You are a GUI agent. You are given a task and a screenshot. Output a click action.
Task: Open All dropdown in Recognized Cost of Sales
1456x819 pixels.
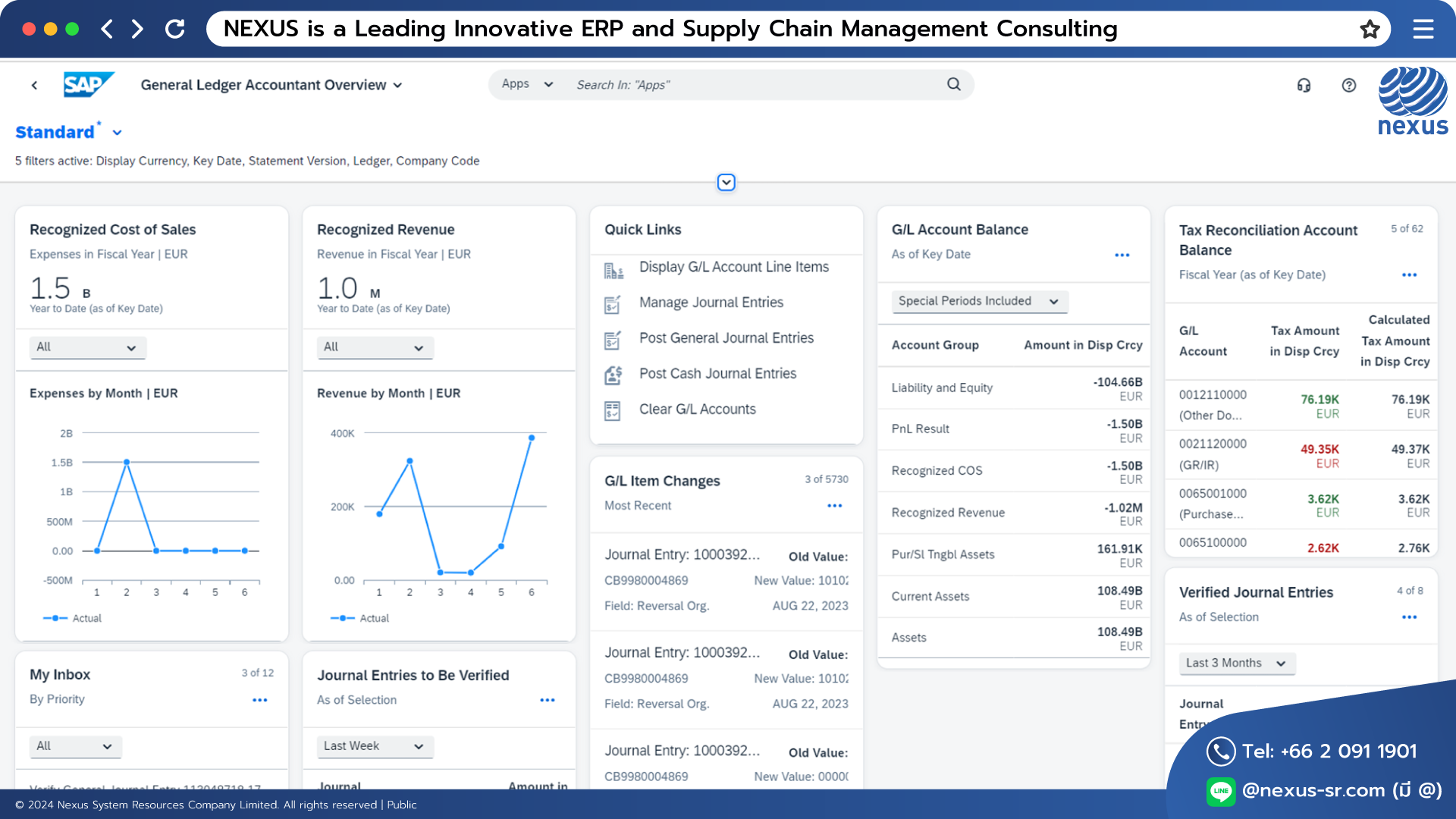click(88, 347)
